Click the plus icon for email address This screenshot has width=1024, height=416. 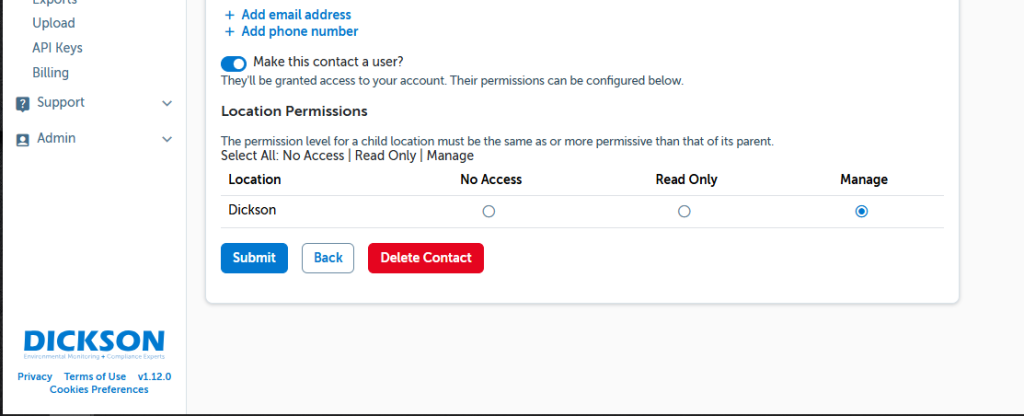pyautogui.click(x=229, y=15)
